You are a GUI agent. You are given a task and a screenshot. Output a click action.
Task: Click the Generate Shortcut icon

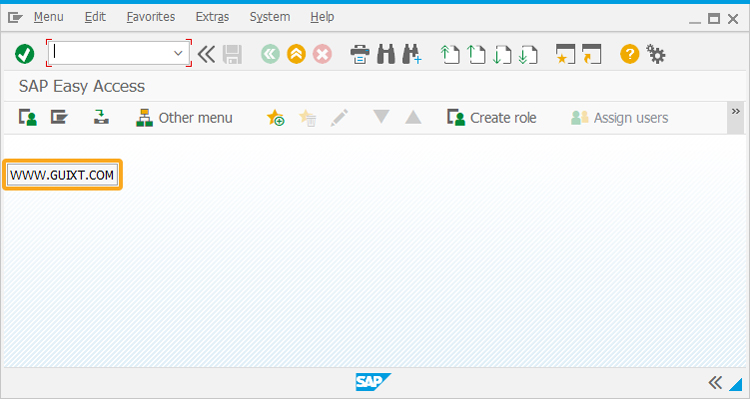[592, 54]
